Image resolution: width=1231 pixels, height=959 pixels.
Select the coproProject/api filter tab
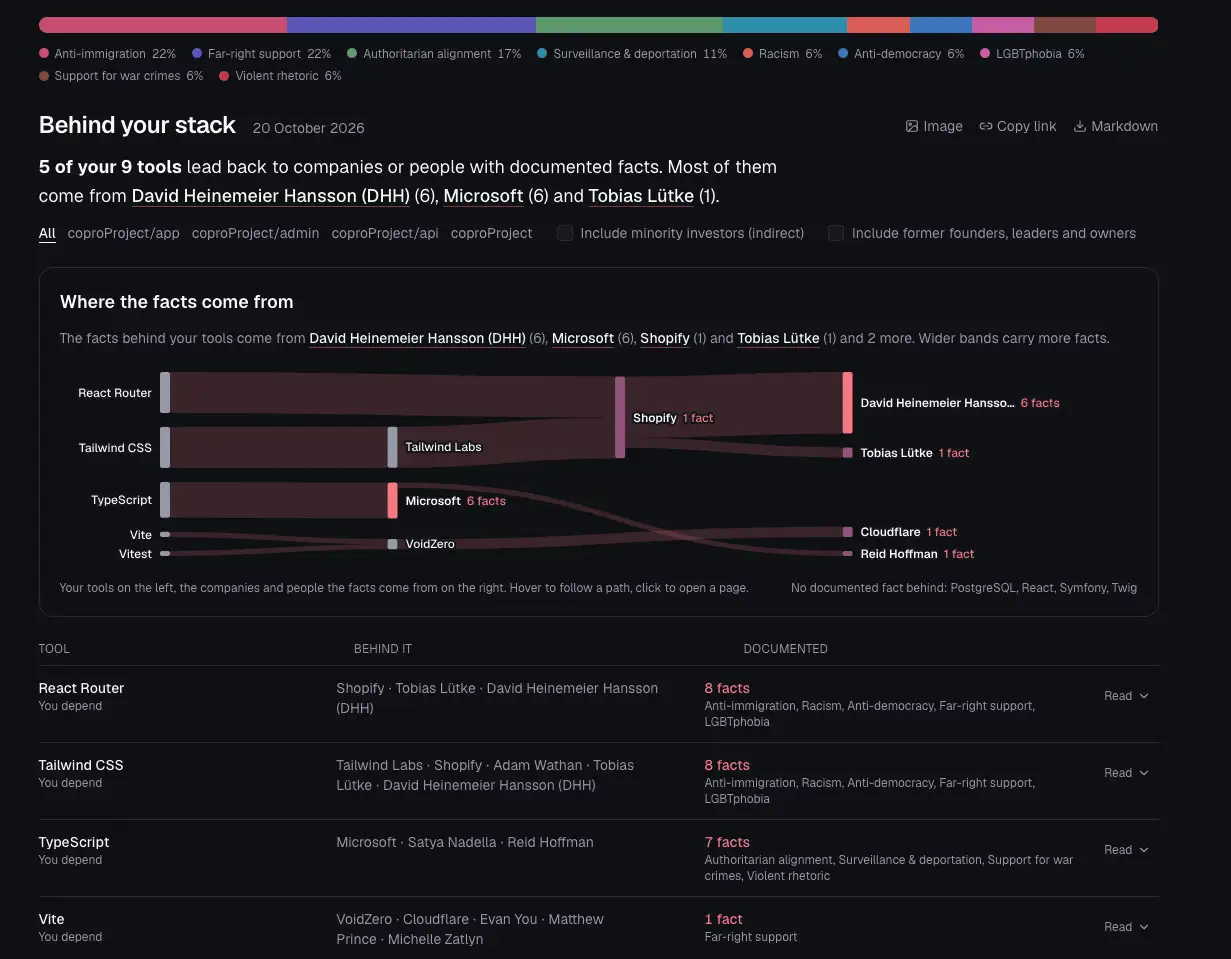tap(385, 233)
